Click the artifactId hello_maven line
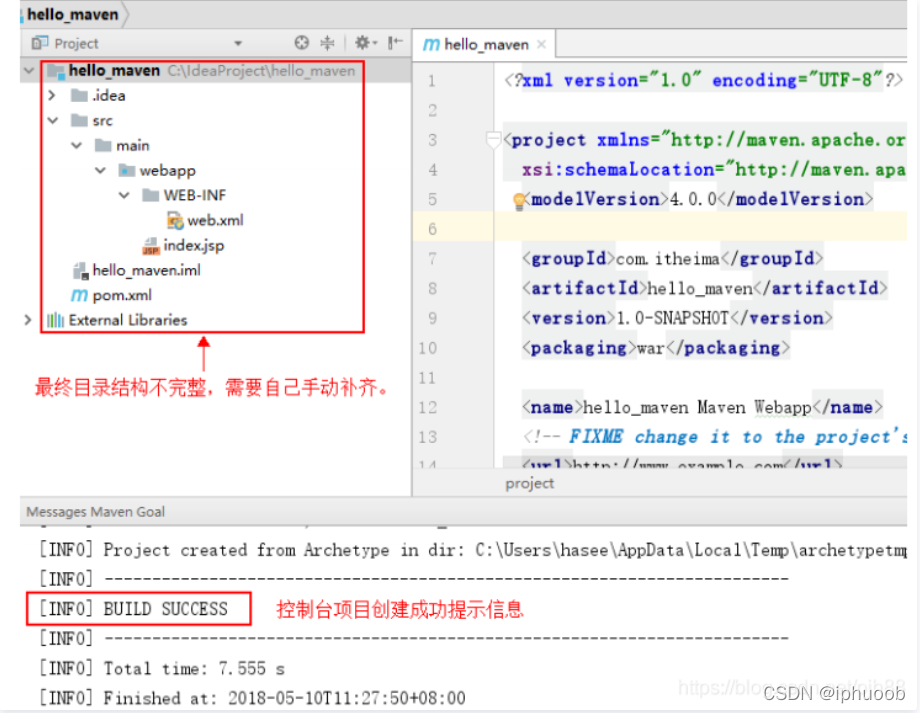920x713 pixels. pos(705,288)
